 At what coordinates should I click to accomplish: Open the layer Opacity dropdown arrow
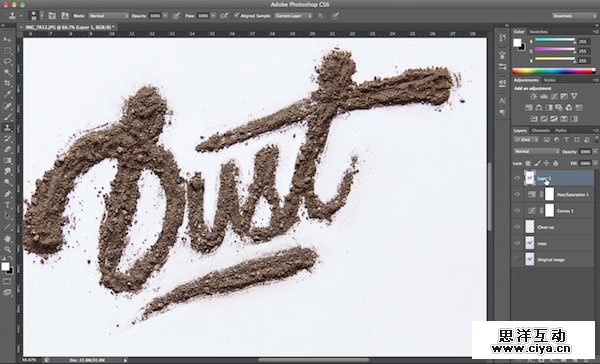pos(595,152)
